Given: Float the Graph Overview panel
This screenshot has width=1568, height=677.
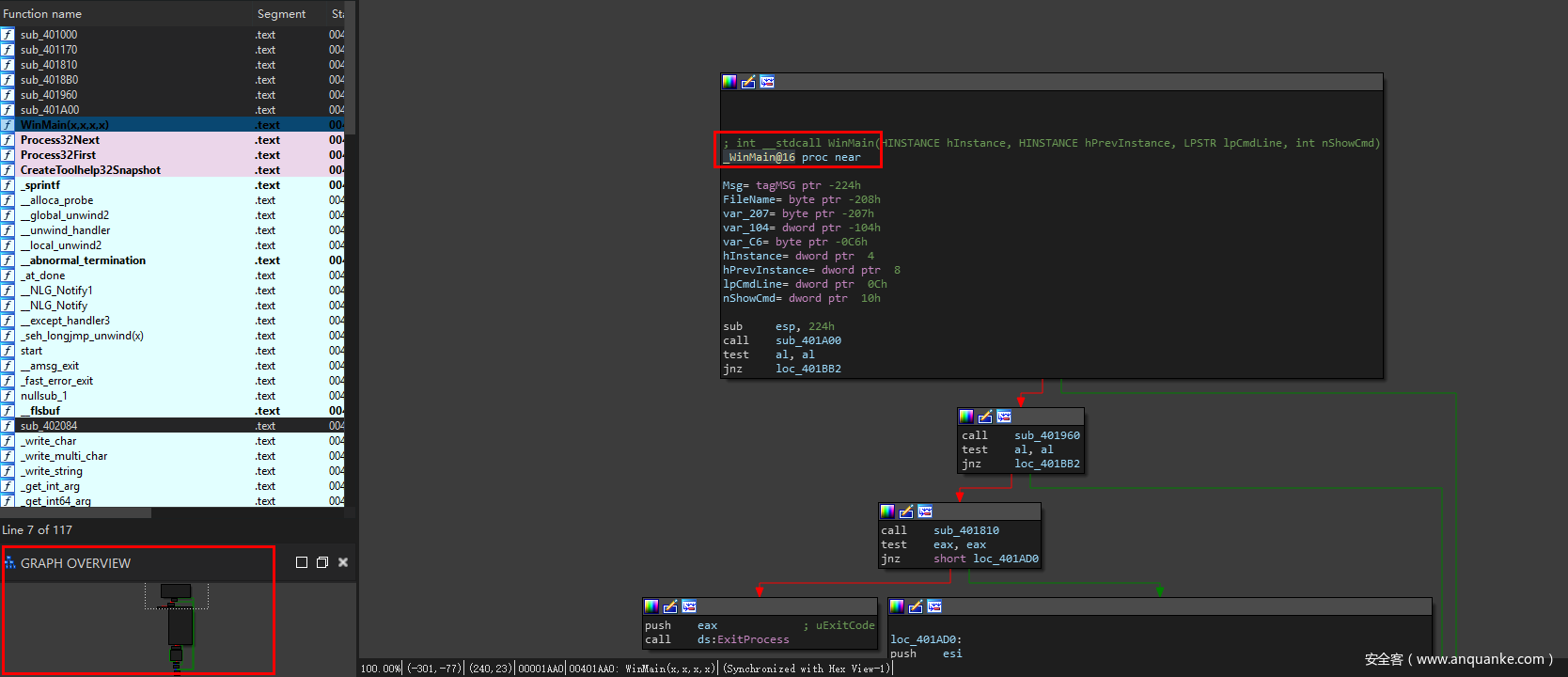Looking at the screenshot, I should 322,562.
